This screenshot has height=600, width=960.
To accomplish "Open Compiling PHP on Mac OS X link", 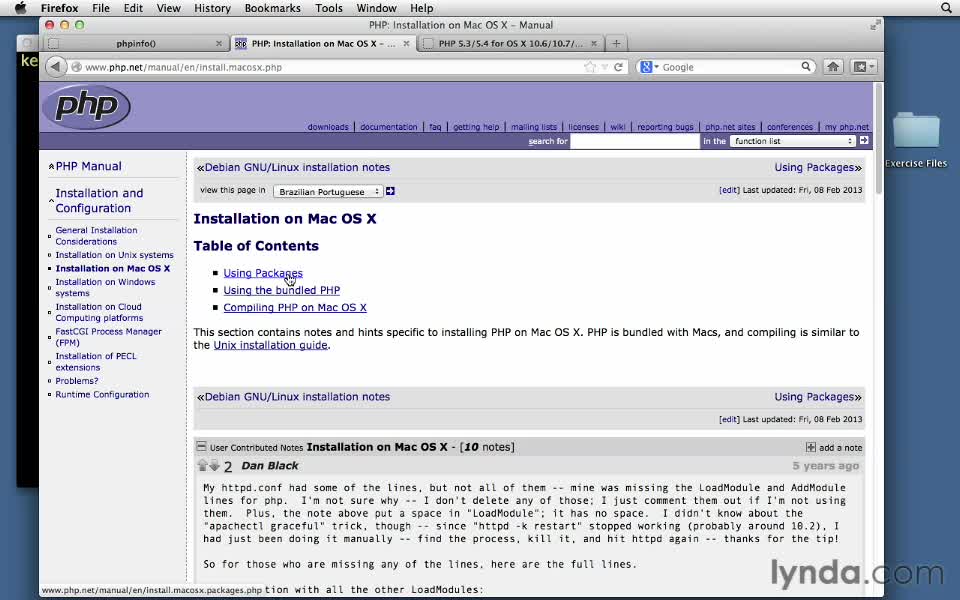I will pyautogui.click(x=294, y=308).
